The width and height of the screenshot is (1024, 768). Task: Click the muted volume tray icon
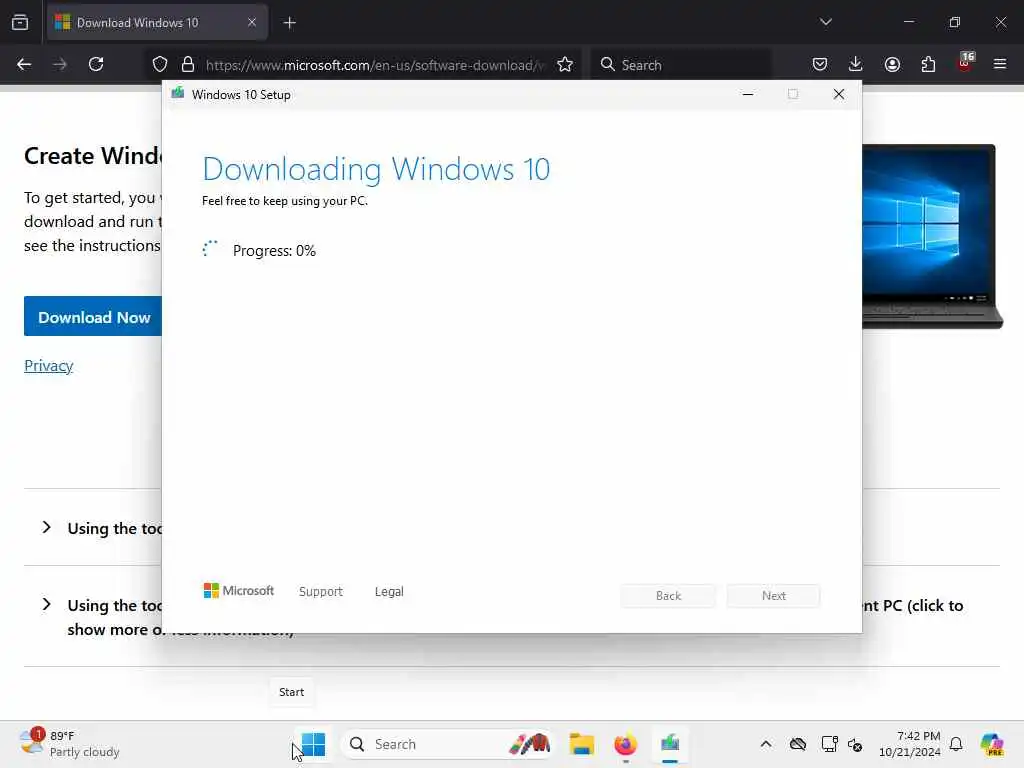click(x=855, y=744)
